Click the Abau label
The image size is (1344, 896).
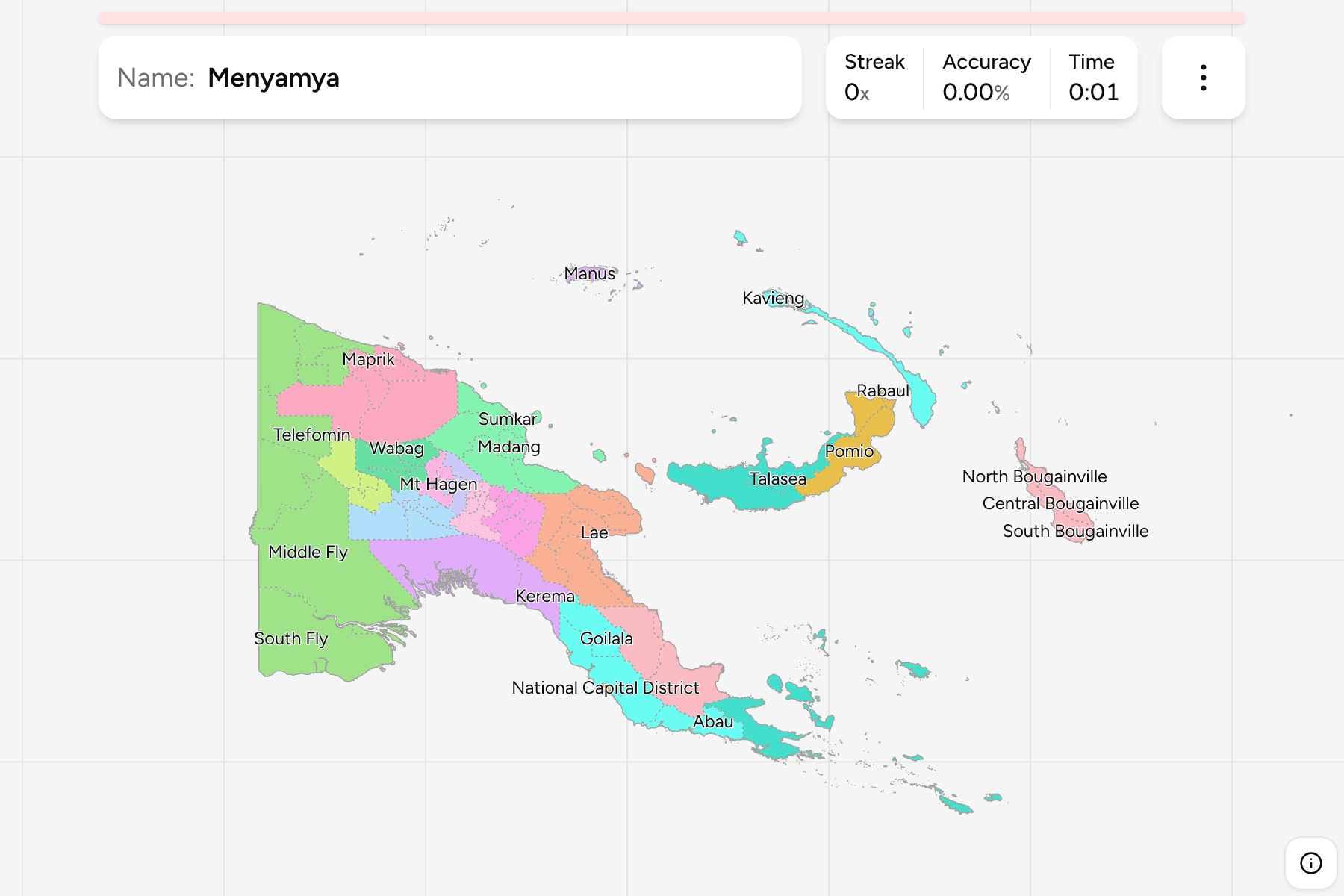(713, 721)
